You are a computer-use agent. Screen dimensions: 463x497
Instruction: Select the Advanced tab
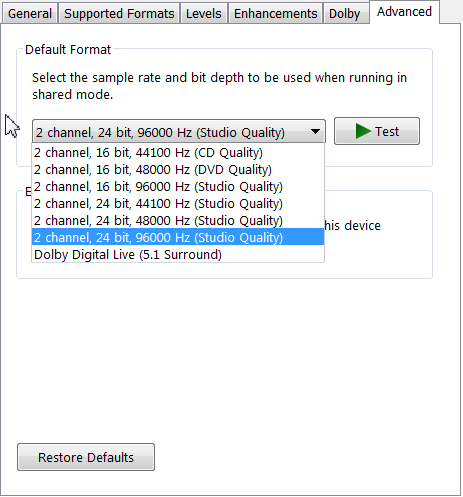(x=404, y=12)
